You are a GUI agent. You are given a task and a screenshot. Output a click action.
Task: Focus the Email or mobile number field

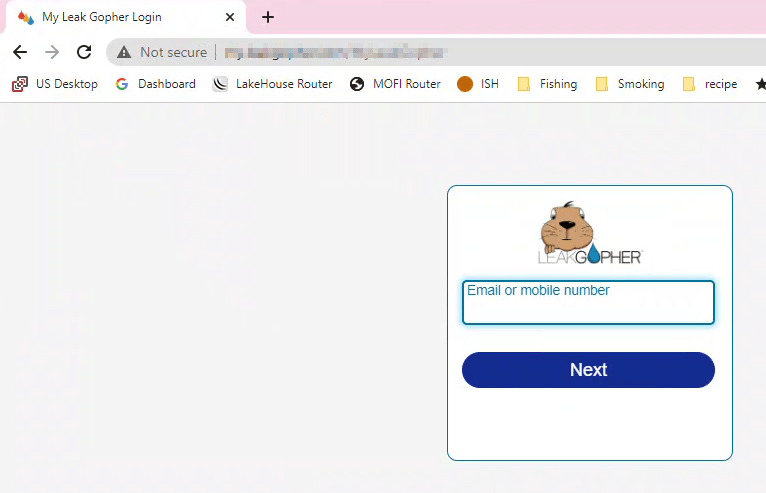[588, 303]
